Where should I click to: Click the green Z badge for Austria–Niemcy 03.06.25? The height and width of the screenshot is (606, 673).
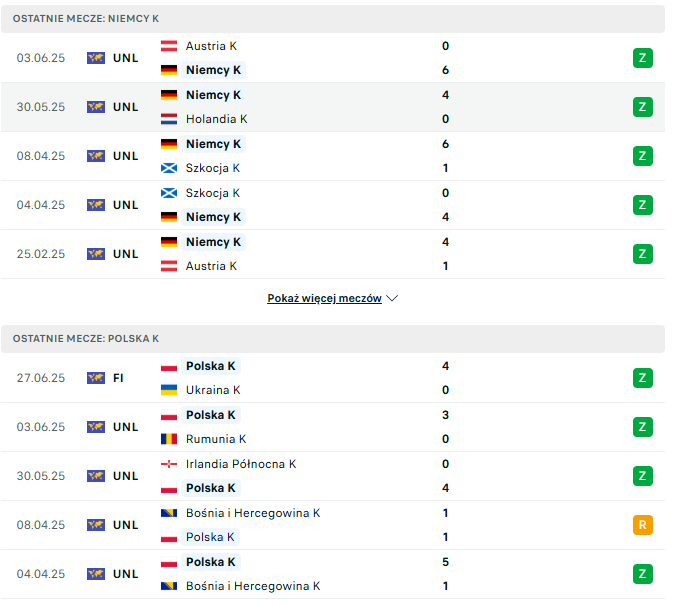pyautogui.click(x=643, y=58)
